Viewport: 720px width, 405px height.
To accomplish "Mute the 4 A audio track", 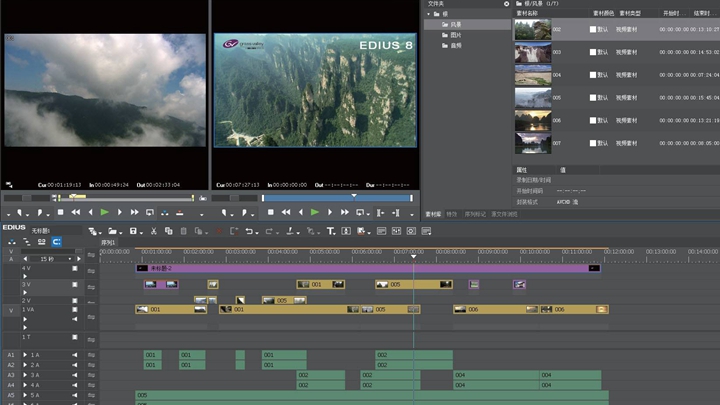I will click(74, 385).
